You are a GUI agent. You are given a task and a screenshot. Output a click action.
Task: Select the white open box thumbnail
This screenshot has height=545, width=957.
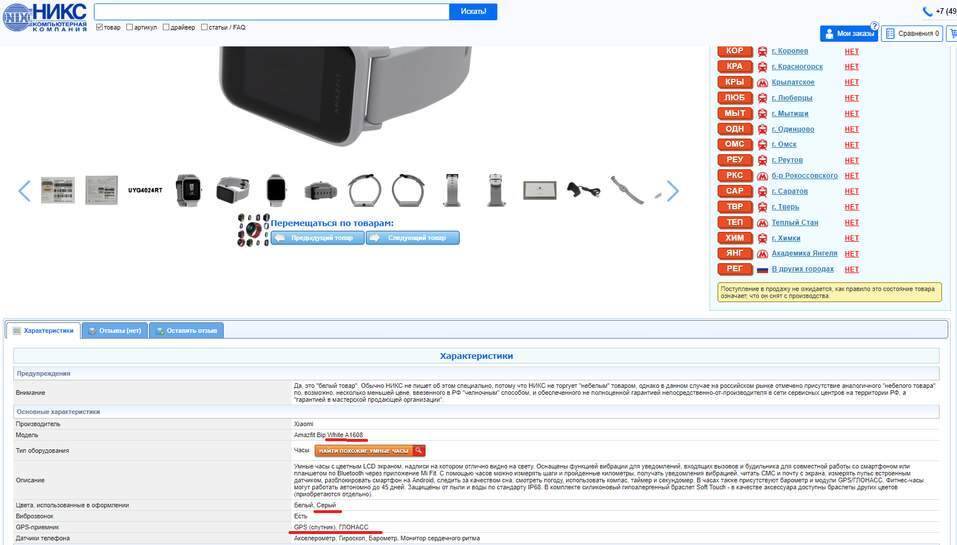[540, 190]
